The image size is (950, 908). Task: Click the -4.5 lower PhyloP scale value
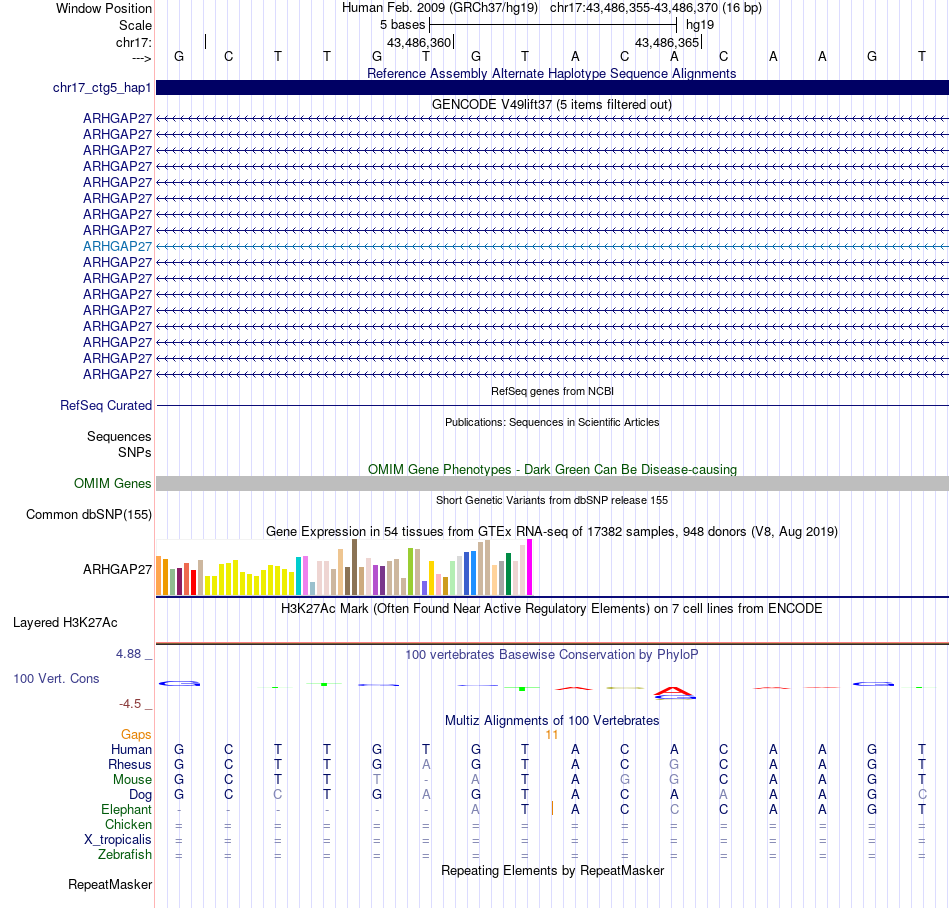130,704
